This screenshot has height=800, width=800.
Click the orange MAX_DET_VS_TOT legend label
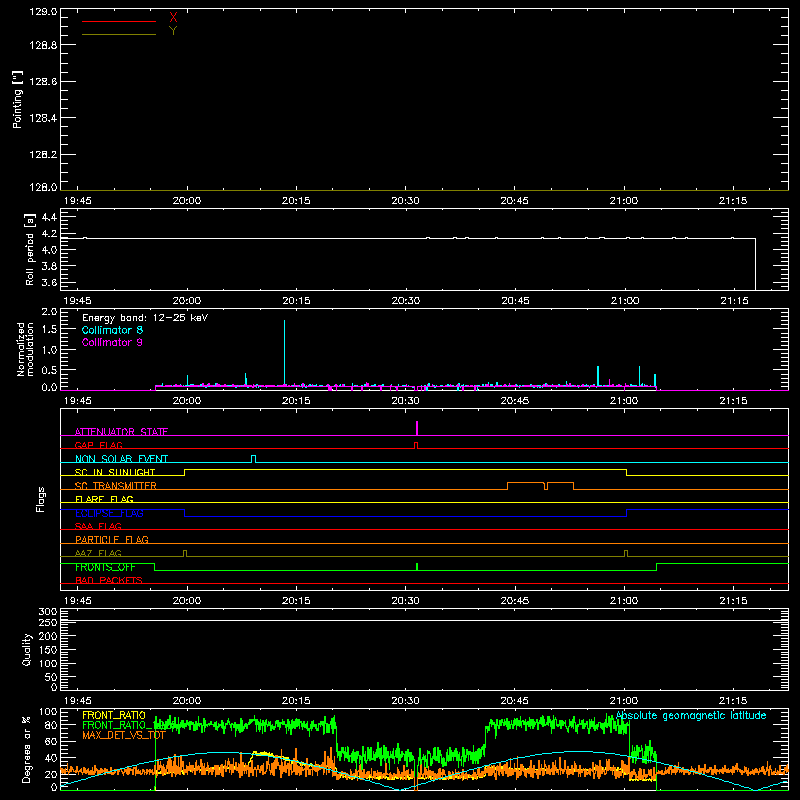tap(124, 735)
